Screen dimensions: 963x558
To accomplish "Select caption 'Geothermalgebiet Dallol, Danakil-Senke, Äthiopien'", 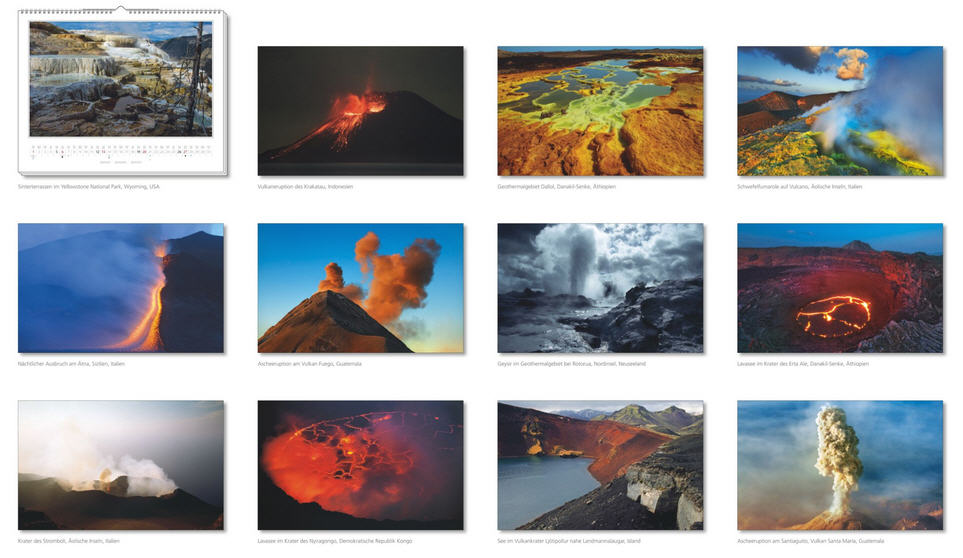I will [x=556, y=187].
